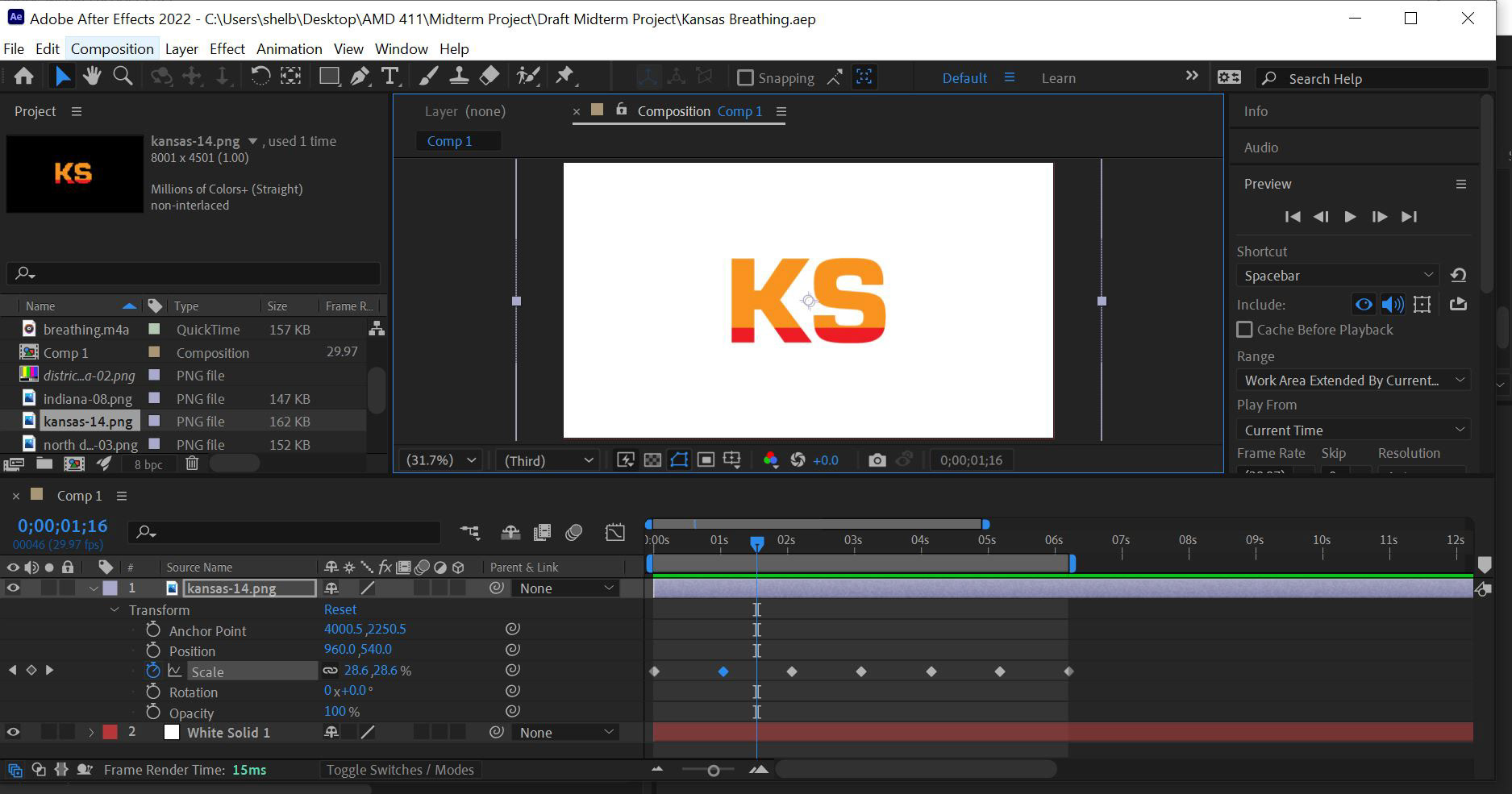Open the Effect menu
The image size is (1512, 794).
227,49
